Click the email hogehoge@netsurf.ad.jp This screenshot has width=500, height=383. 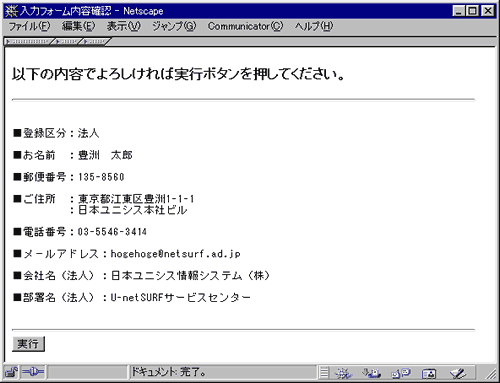[175, 254]
